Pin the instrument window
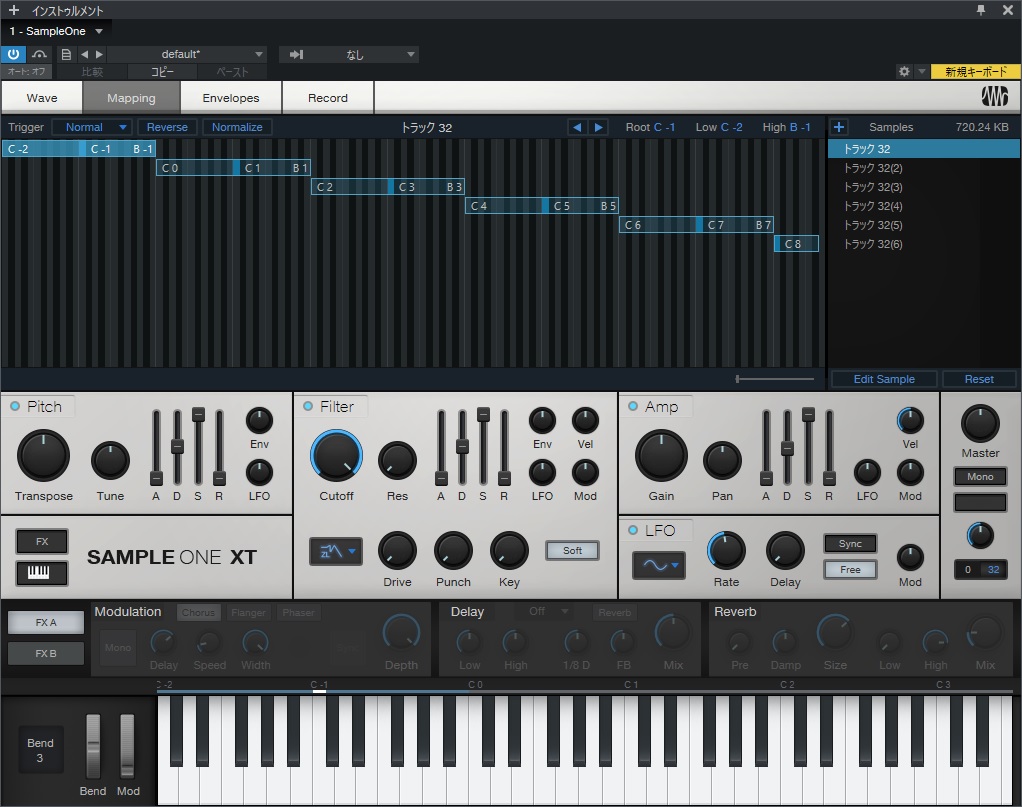Image resolution: width=1022 pixels, height=807 pixels. tap(980, 10)
